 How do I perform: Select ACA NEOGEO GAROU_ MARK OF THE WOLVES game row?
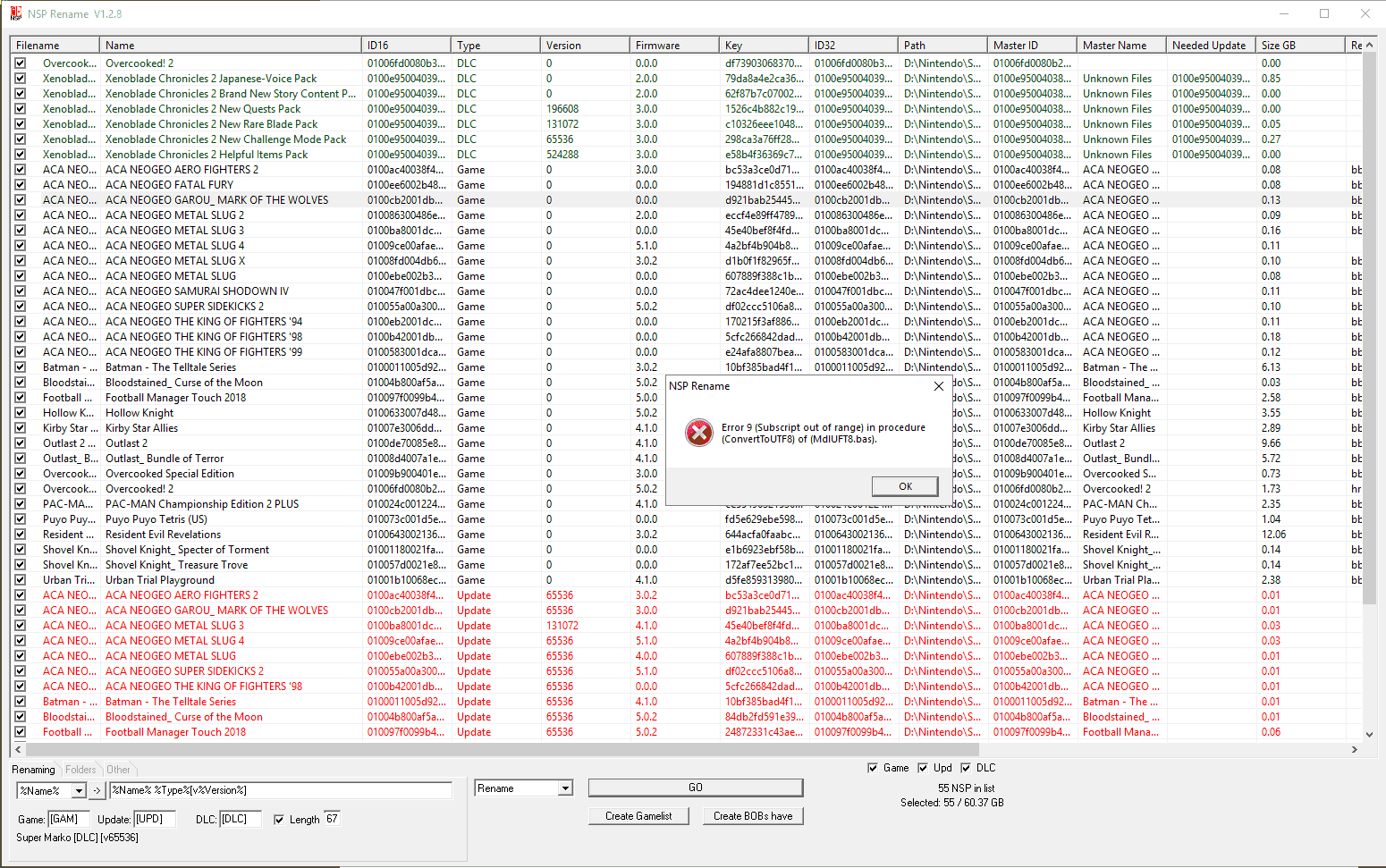687,200
